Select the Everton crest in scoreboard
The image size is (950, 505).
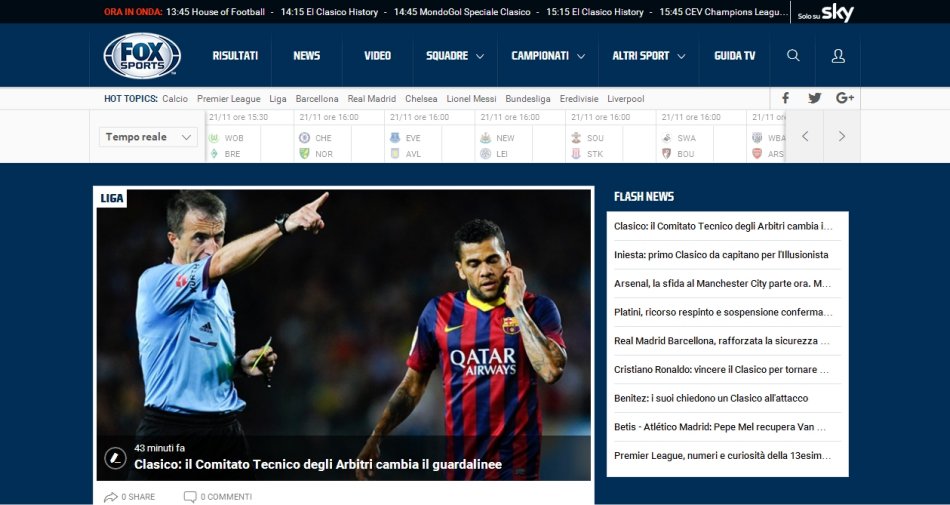[x=395, y=138]
